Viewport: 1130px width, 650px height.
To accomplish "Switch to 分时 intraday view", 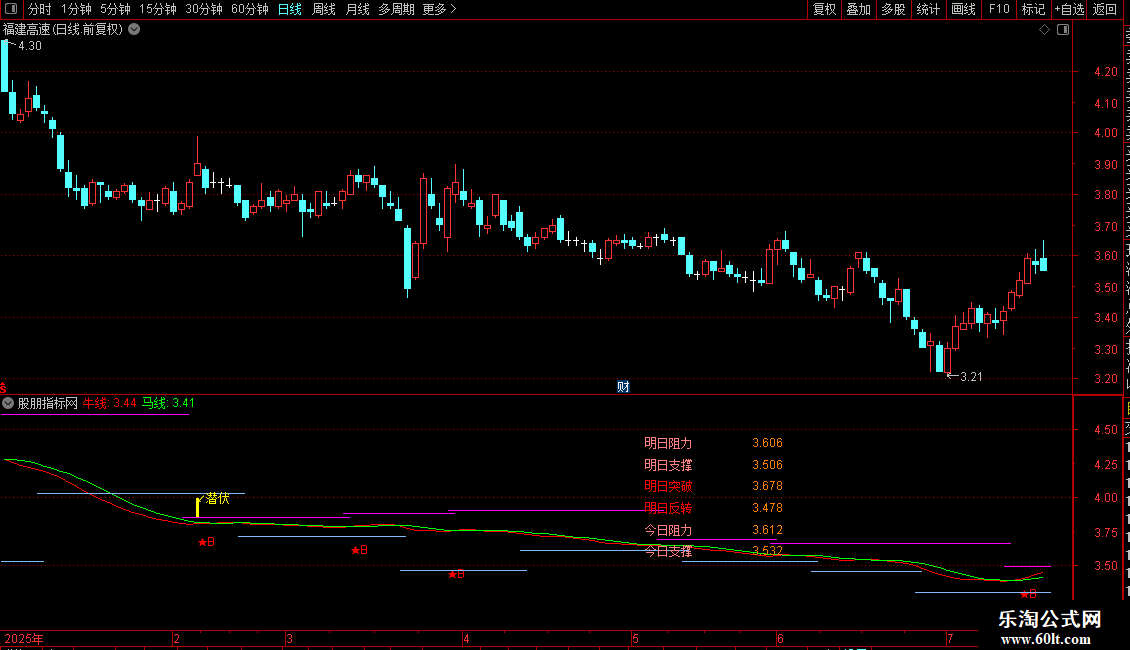I will pyautogui.click(x=40, y=9).
